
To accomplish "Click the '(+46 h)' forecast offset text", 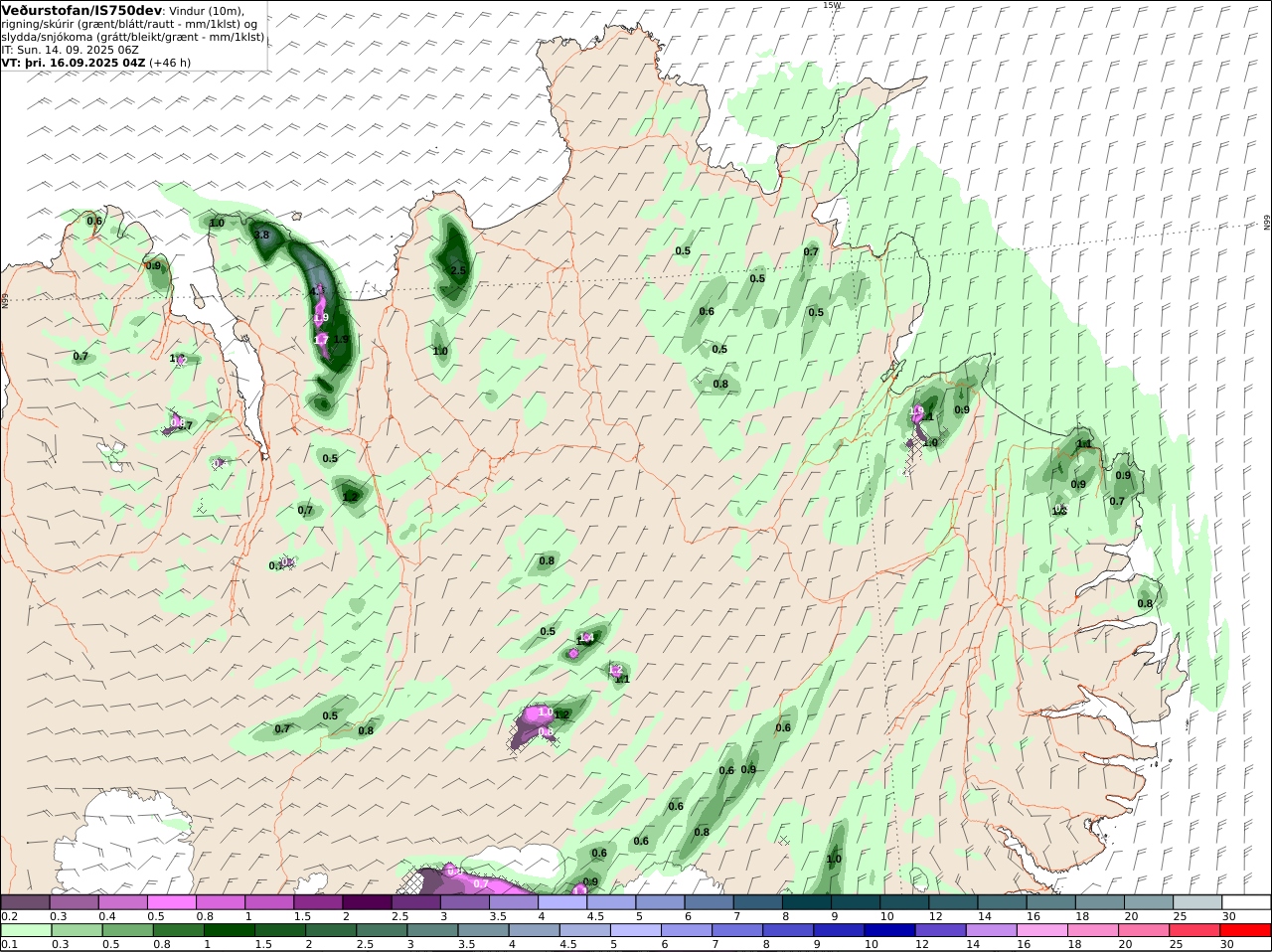I will point(170,62).
